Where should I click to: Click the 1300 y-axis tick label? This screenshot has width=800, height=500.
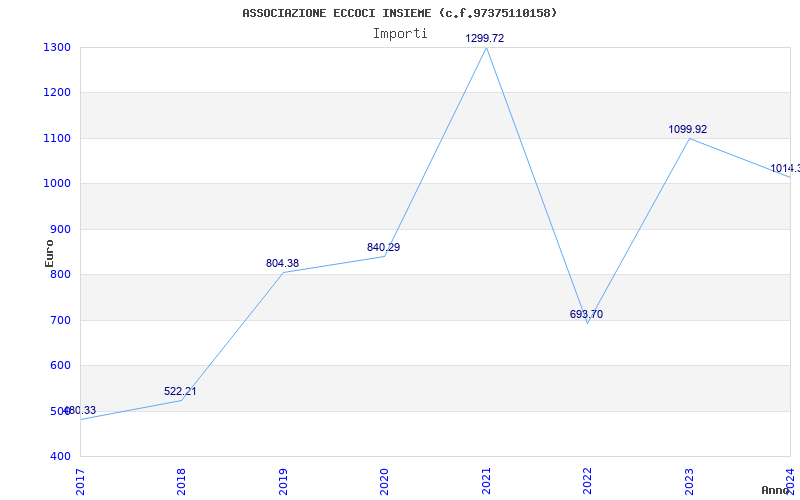(57, 47)
